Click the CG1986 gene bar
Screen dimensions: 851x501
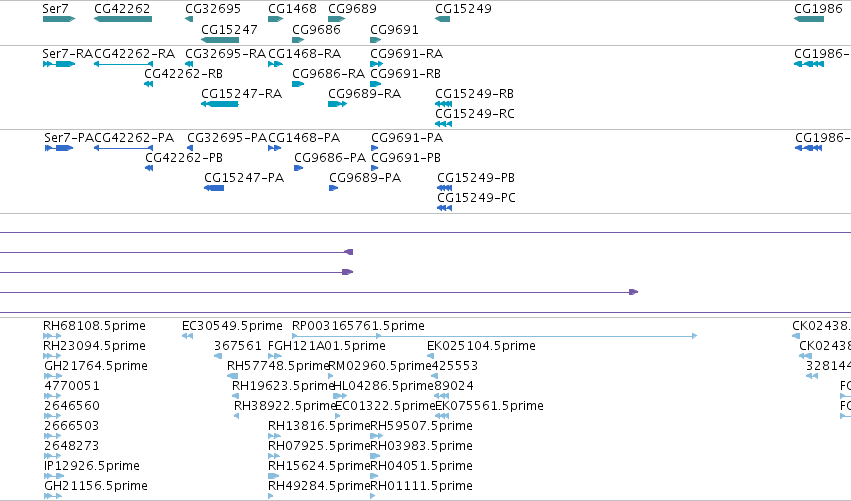[809, 19]
